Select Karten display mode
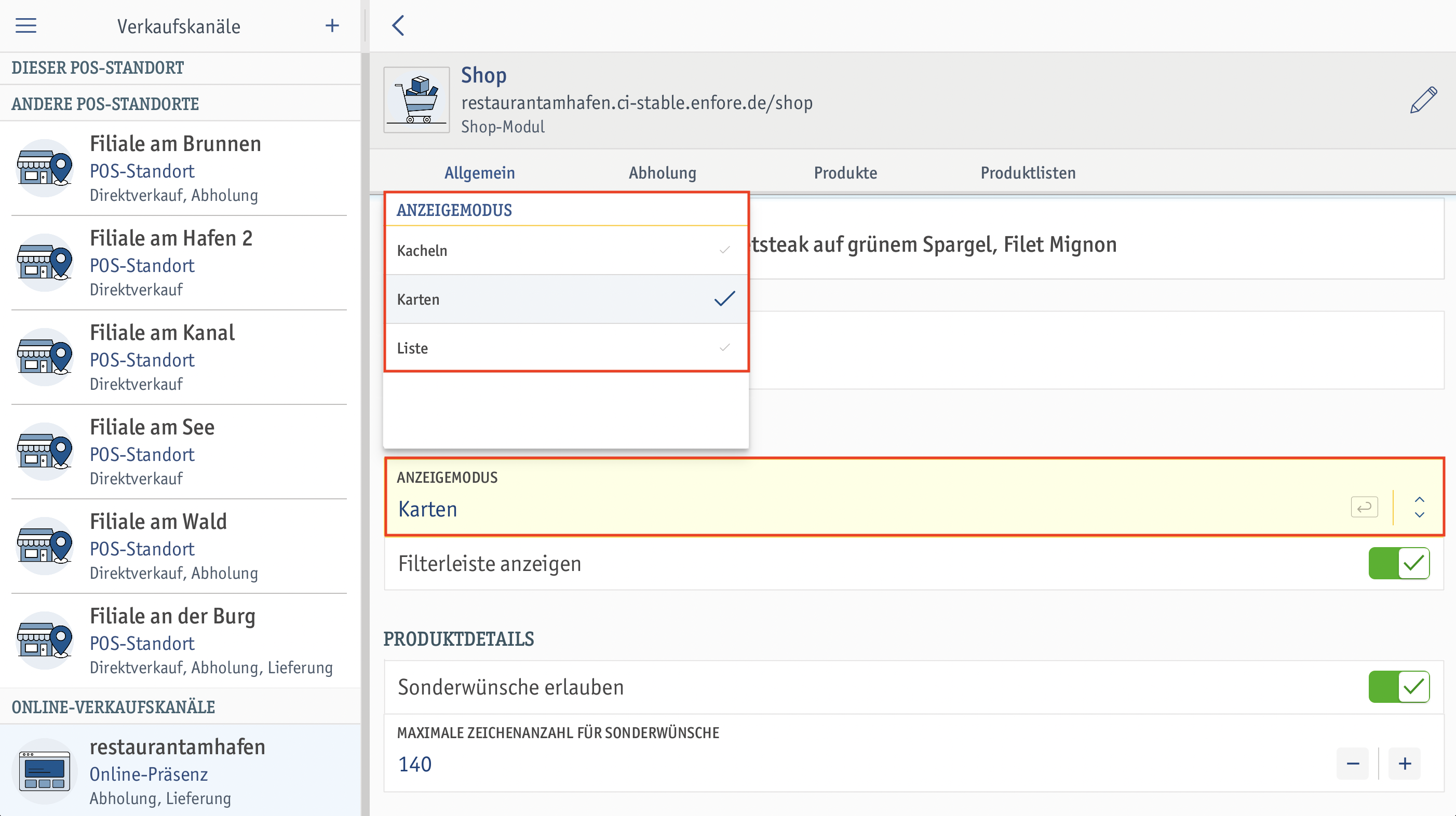Image resolution: width=1456 pixels, height=816 pixels. (x=567, y=299)
